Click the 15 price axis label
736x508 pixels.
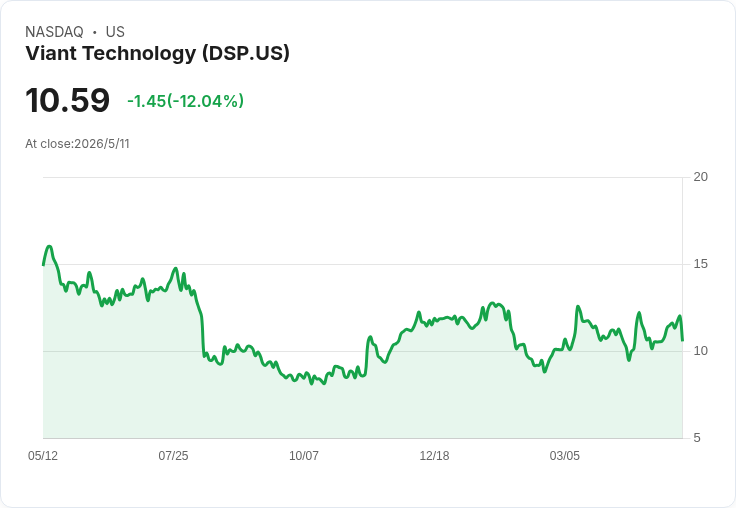700,264
